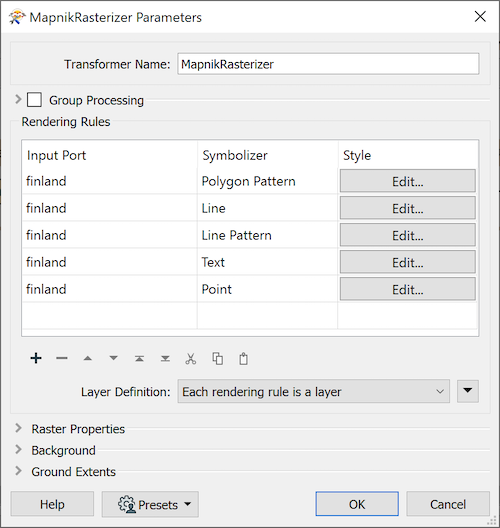This screenshot has width=500, height=528.
Task: Cancel the MapnikRasterizer dialog
Action: pos(448,504)
